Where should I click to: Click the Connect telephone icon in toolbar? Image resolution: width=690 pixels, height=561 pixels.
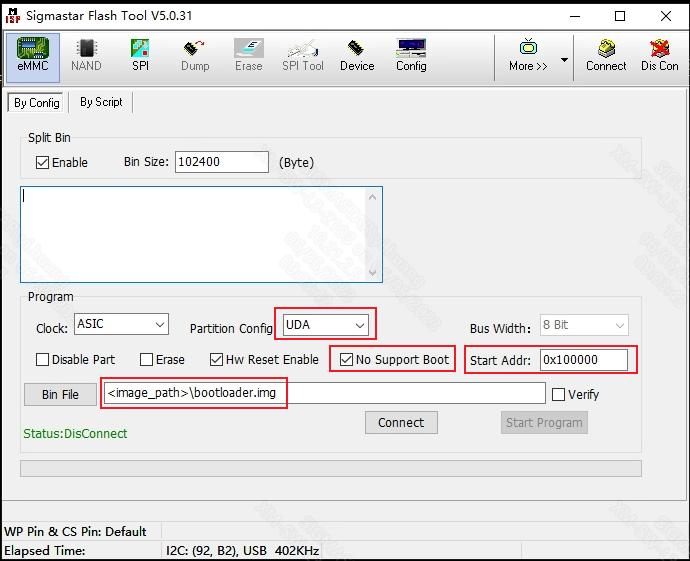coord(606,56)
